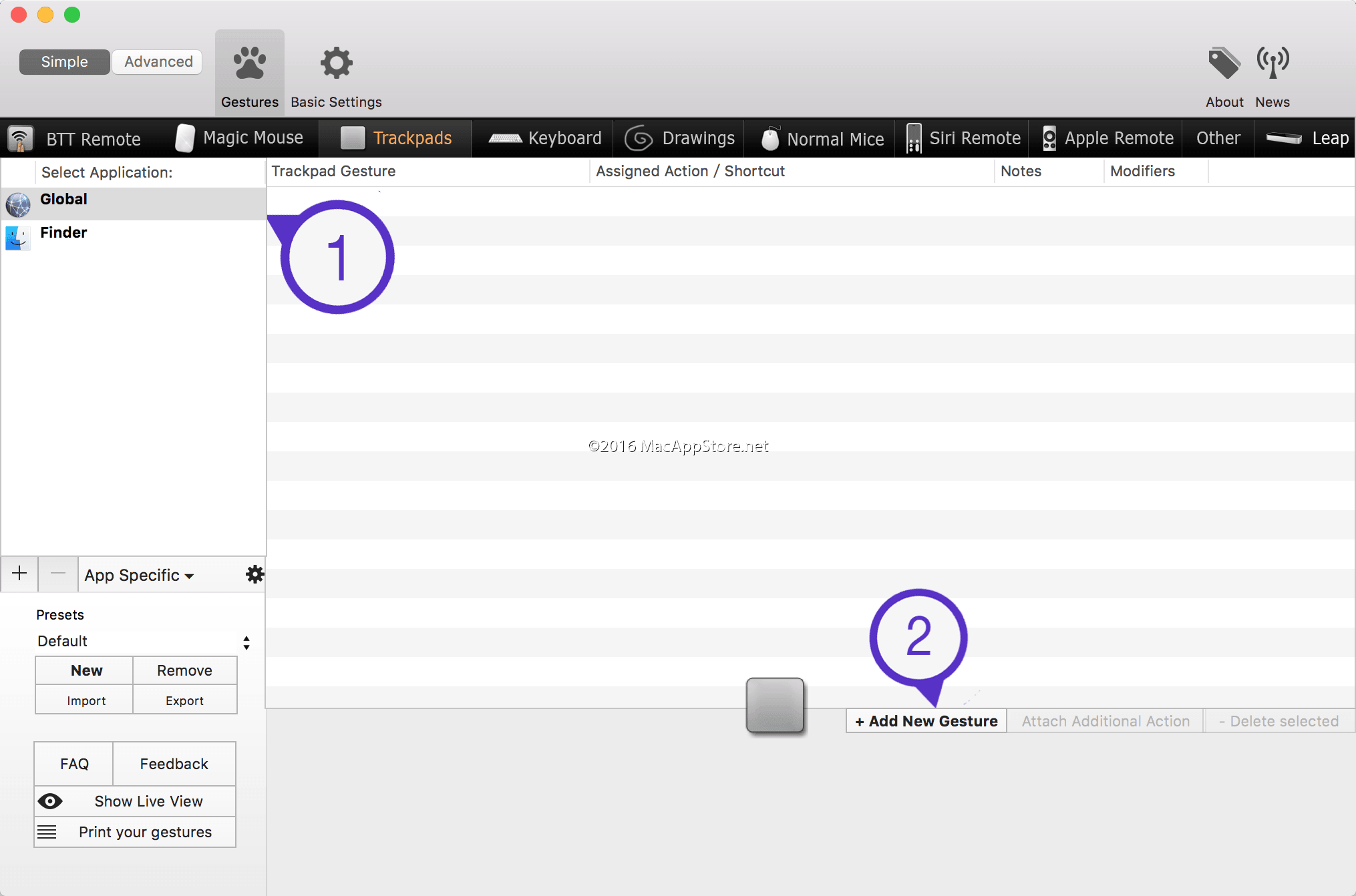Keep Simple mode selected

tap(64, 61)
